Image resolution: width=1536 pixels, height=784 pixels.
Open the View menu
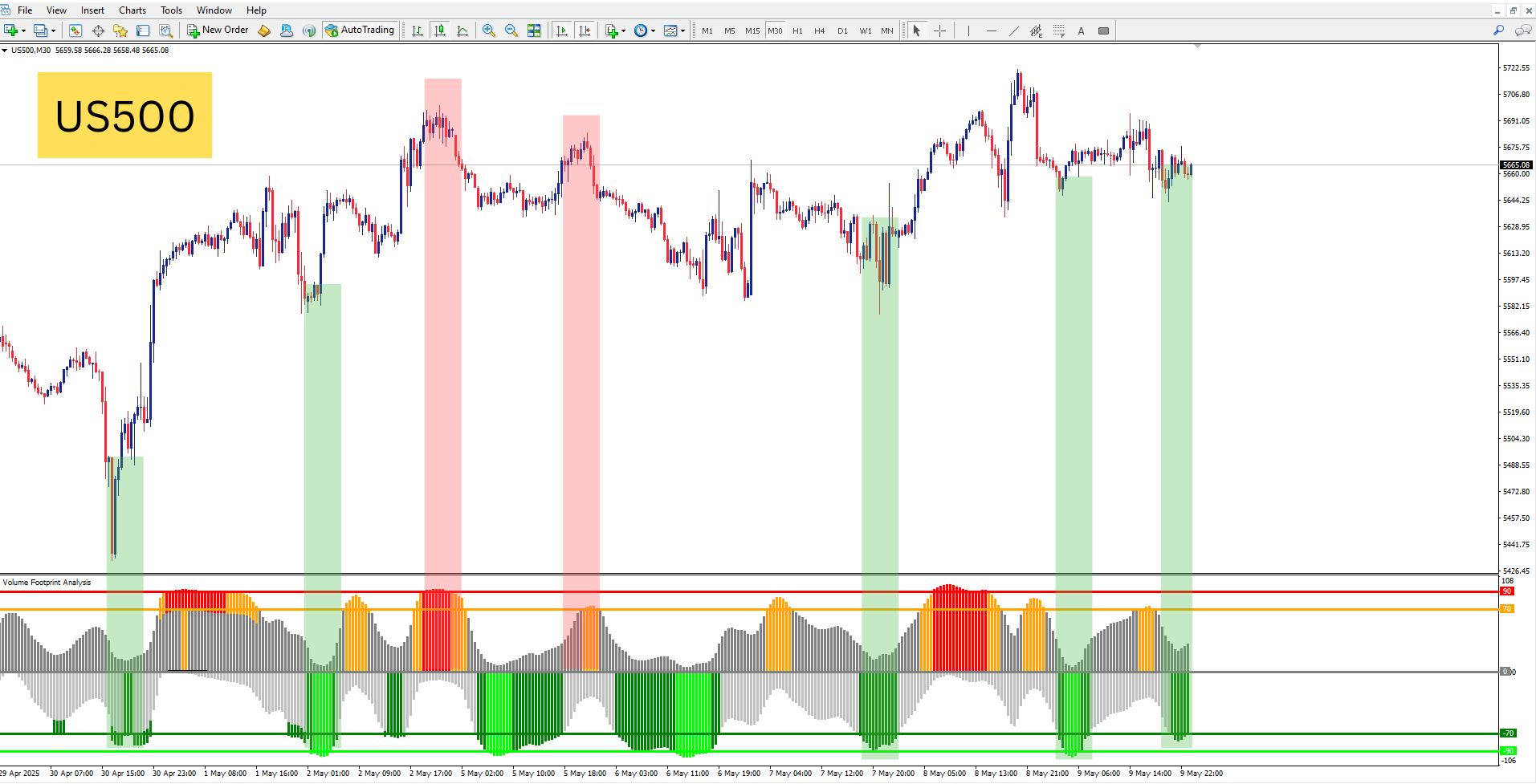[x=56, y=10]
